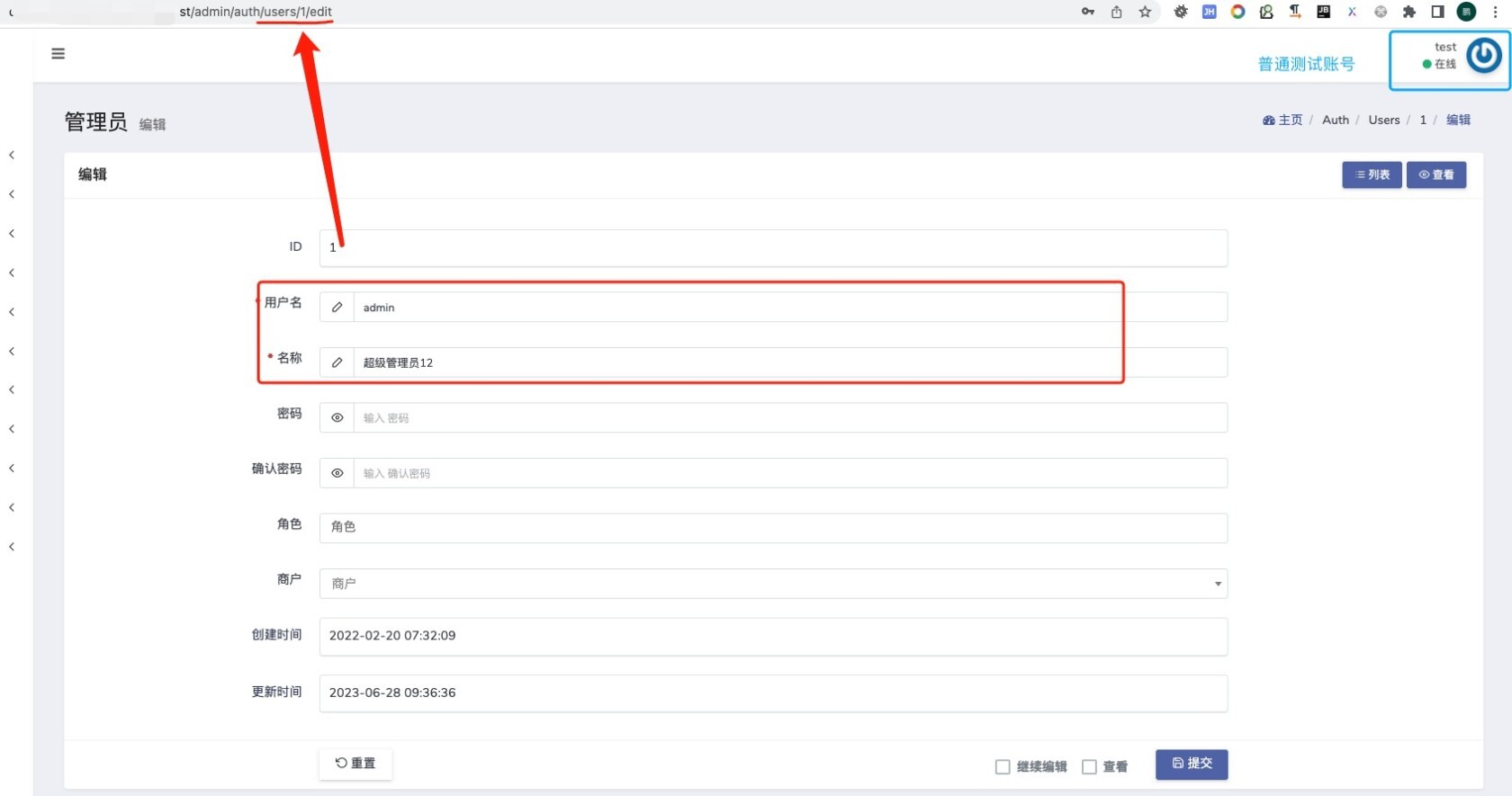
Task: Open the Chrome profile avatar
Action: coord(1466,12)
